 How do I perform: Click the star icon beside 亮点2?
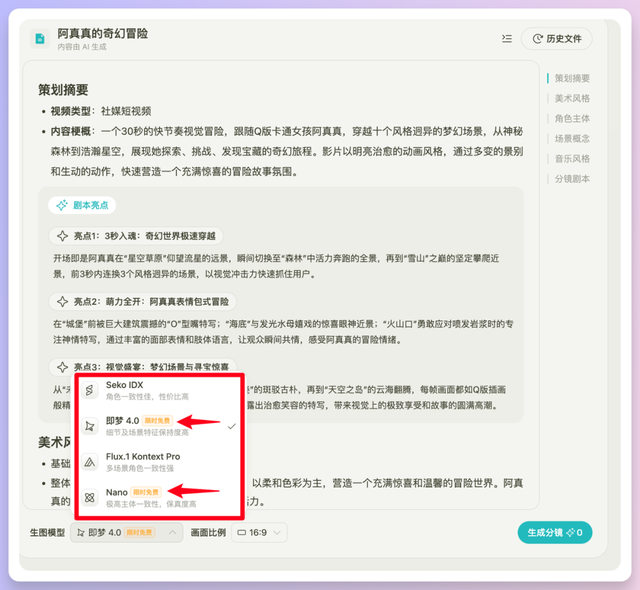point(62,302)
